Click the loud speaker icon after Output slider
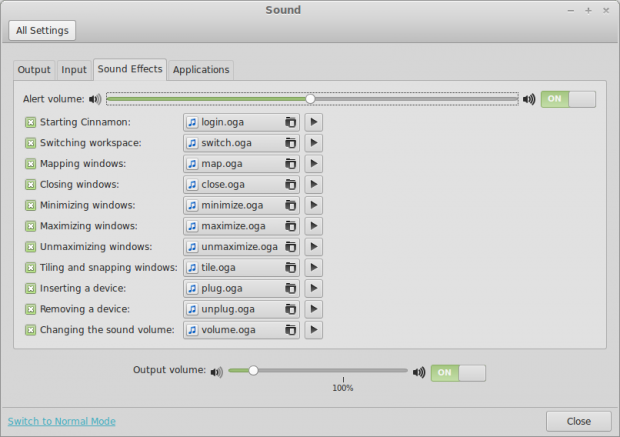This screenshot has height=437, width=620. click(x=419, y=372)
